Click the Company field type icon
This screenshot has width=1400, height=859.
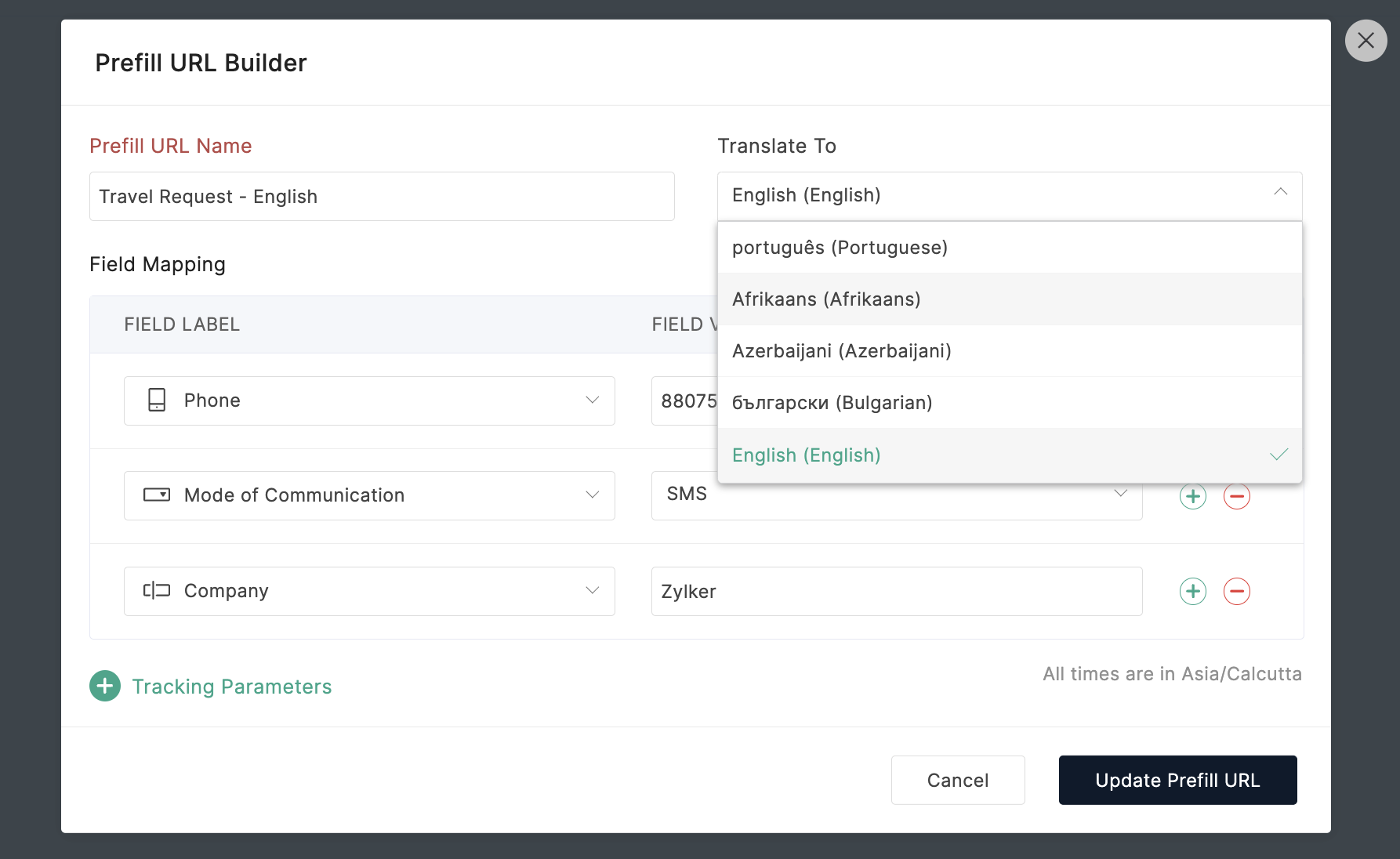157,591
